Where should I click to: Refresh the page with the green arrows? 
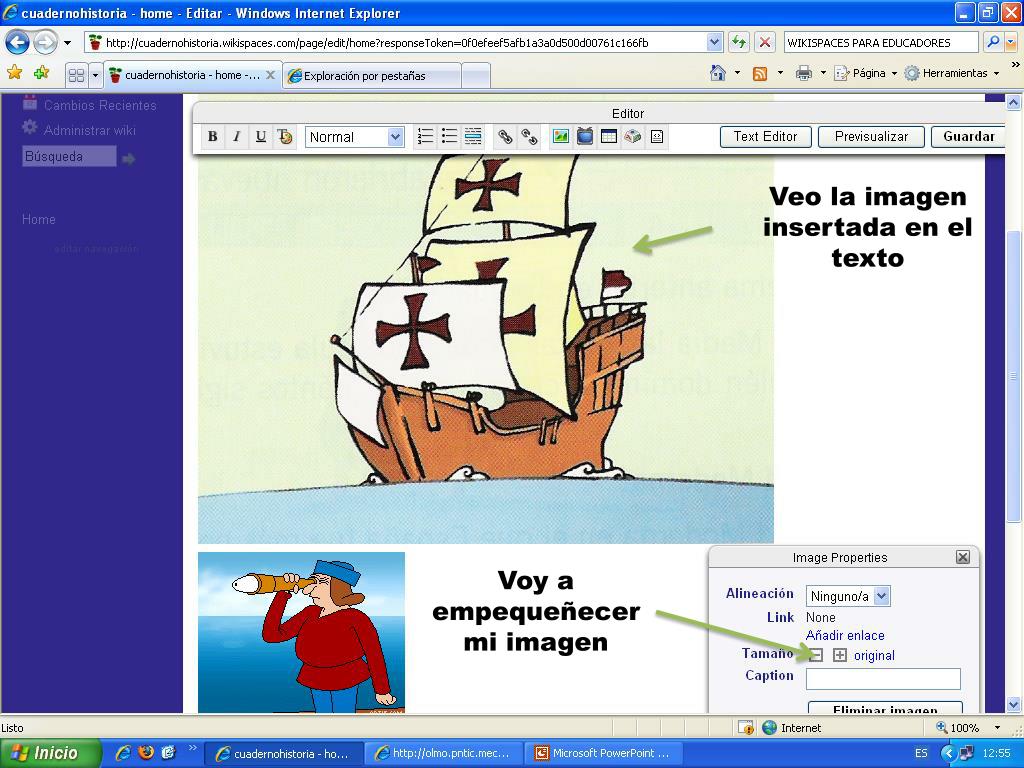[x=739, y=42]
